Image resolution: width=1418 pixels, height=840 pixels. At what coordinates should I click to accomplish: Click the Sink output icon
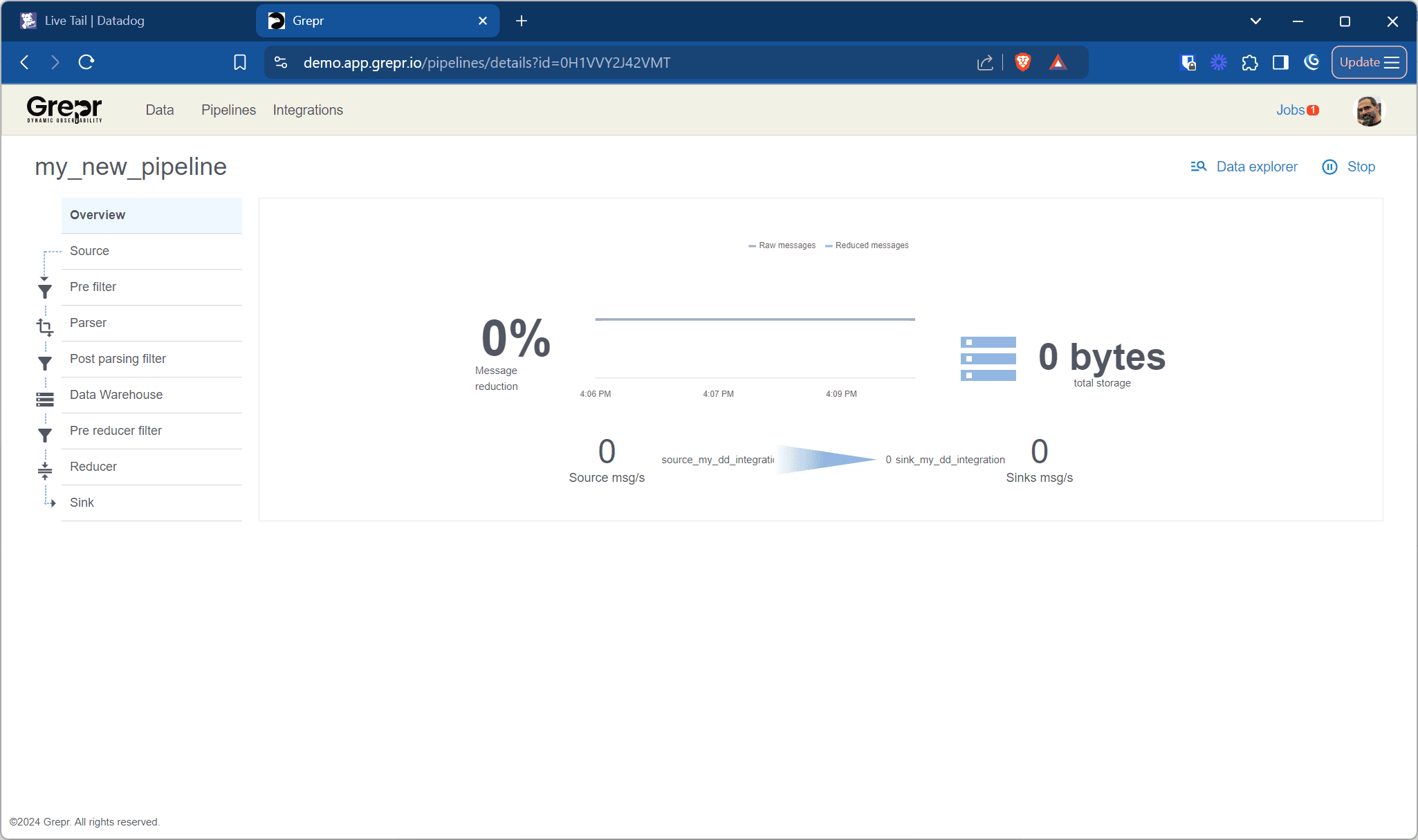(50, 503)
